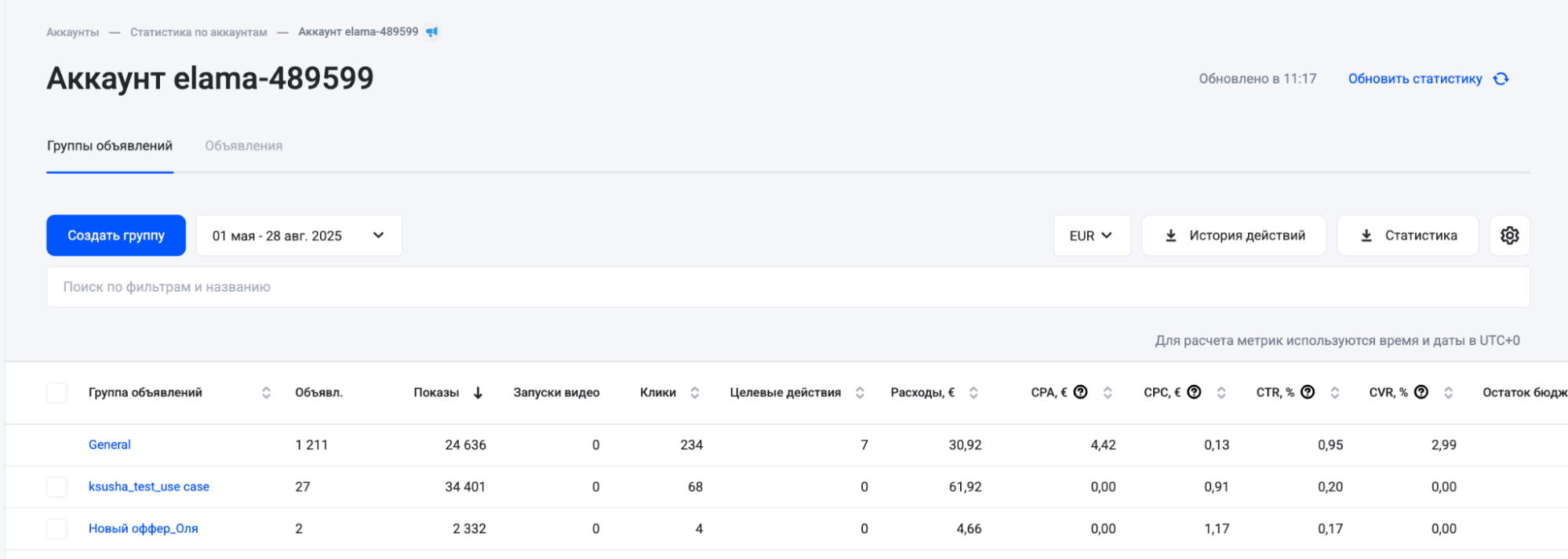Screen dimensions: 1568x559
Task: Check the ksusha_test_use case row checkbox
Action: tap(57, 487)
